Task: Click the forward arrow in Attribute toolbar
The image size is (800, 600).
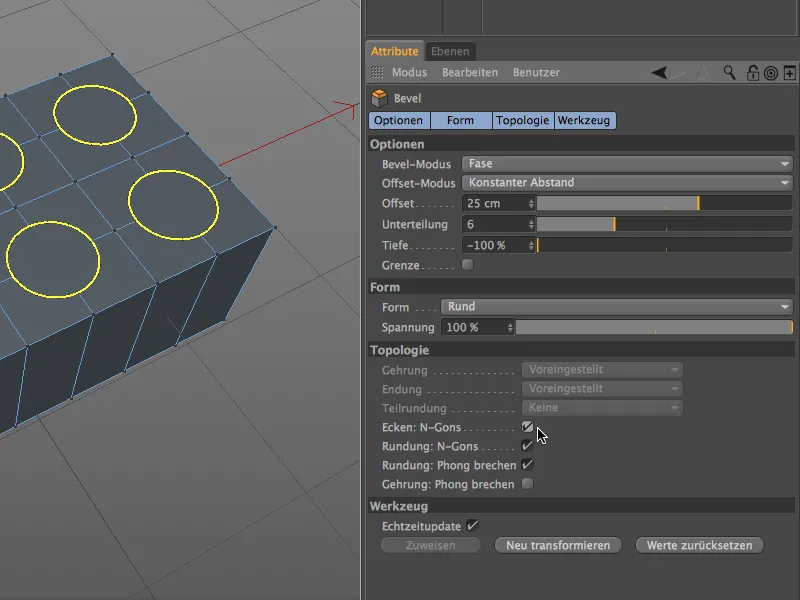Action: tap(678, 73)
